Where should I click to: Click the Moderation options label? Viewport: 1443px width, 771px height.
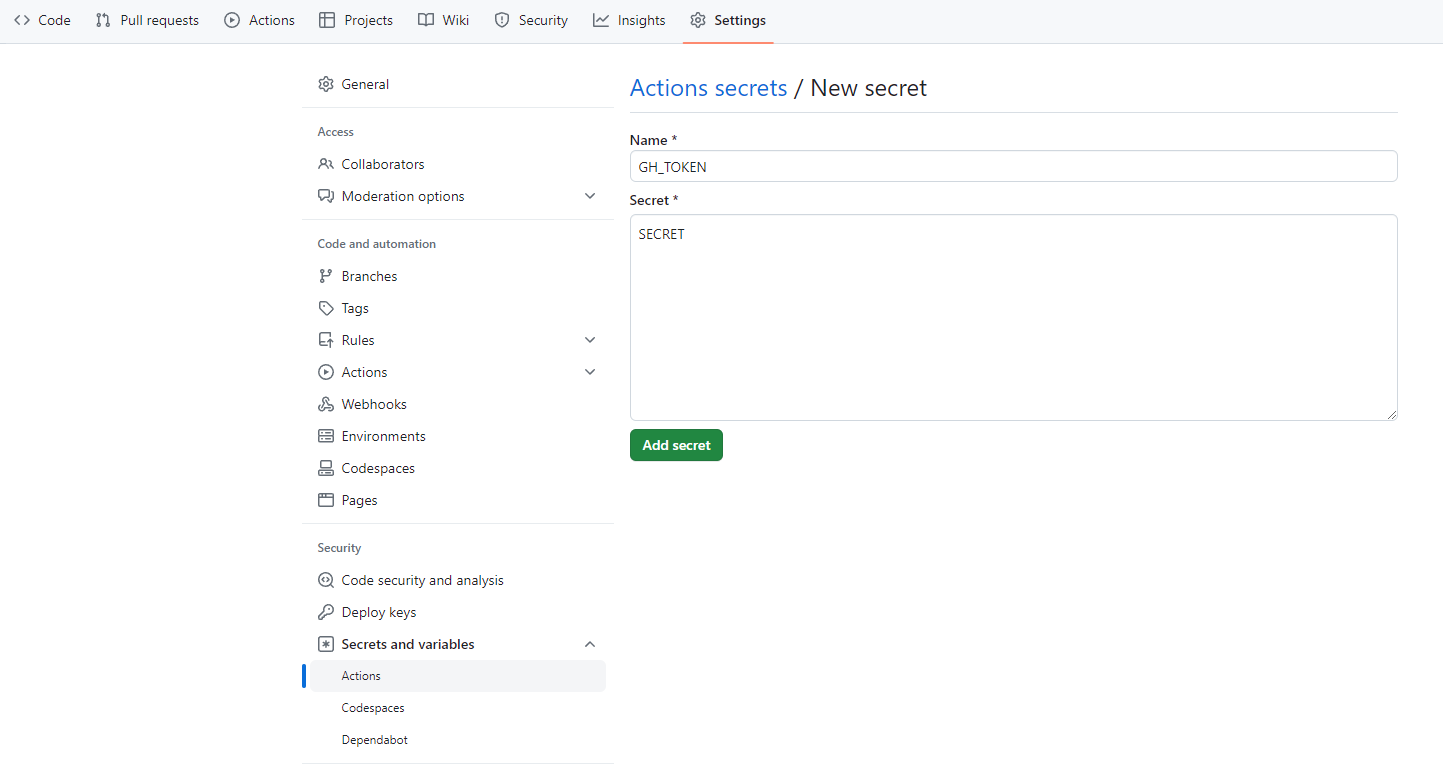[x=403, y=196]
